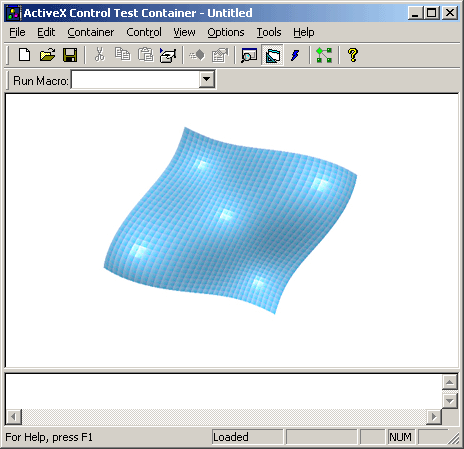The width and height of the screenshot is (464, 449).
Task: Click the New document toolbar icon
Action: 24,55
